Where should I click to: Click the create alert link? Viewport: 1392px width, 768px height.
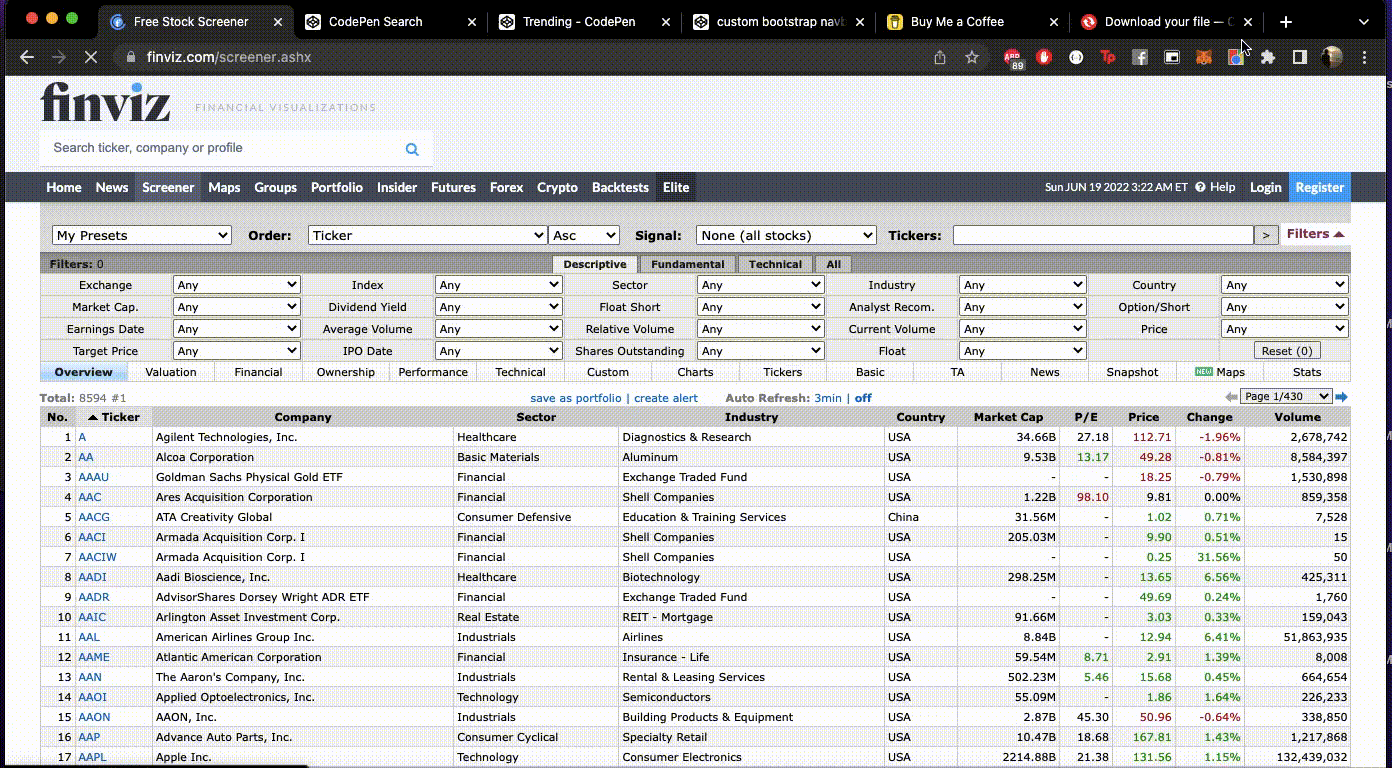666,398
